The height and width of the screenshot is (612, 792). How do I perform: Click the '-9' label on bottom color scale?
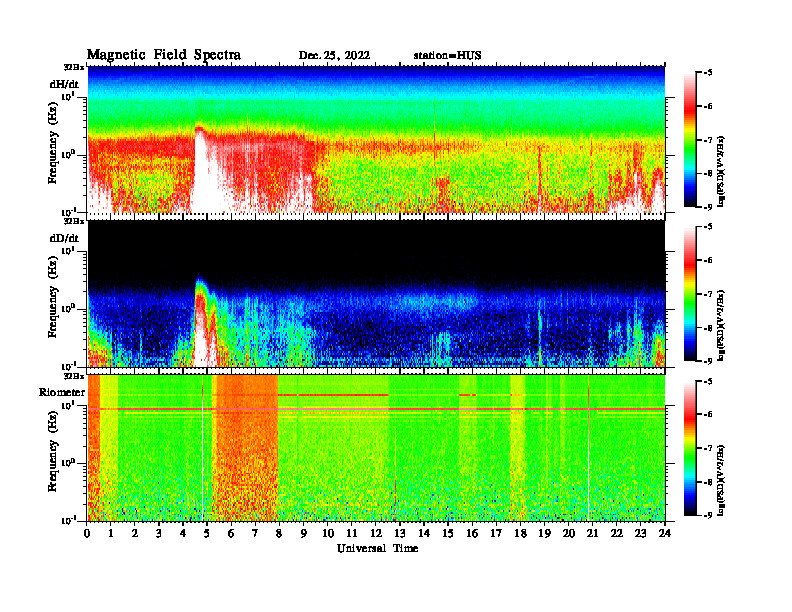pyautogui.click(x=706, y=515)
